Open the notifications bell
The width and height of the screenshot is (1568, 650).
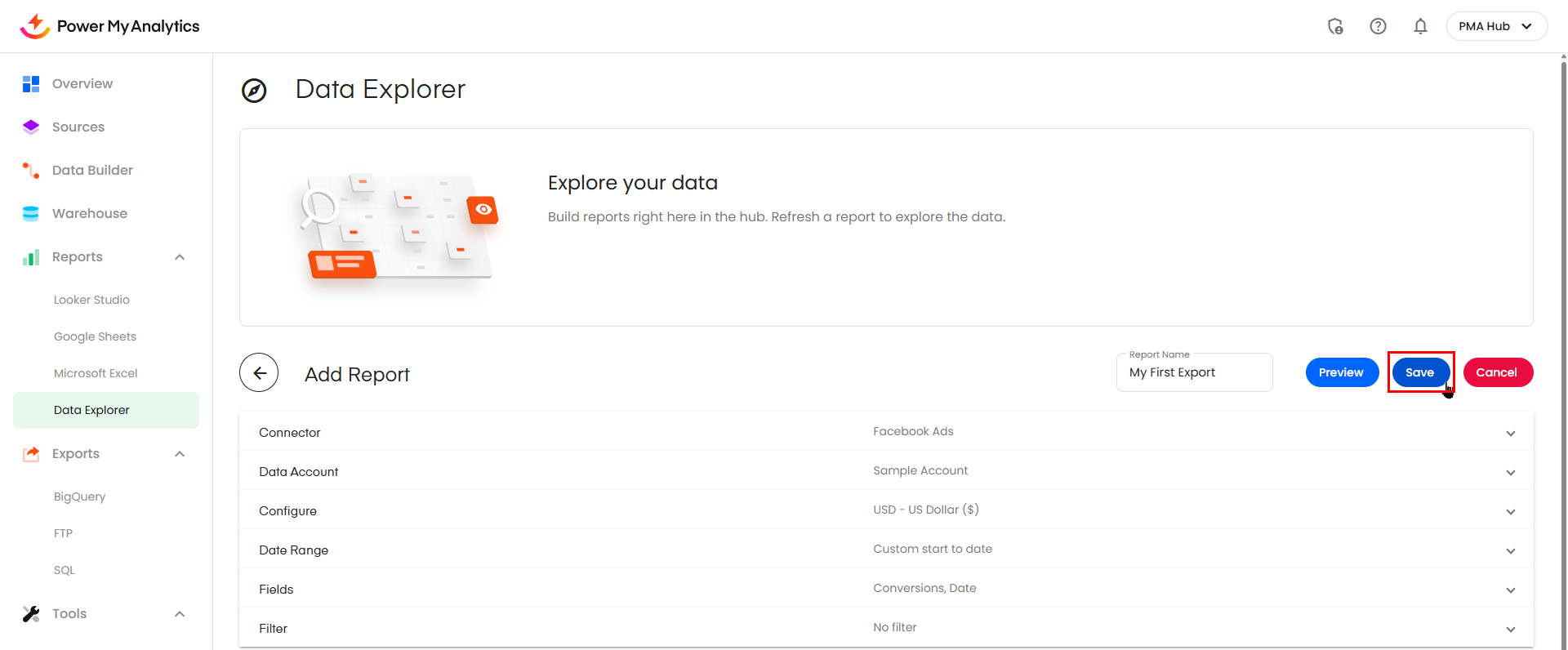[x=1420, y=26]
